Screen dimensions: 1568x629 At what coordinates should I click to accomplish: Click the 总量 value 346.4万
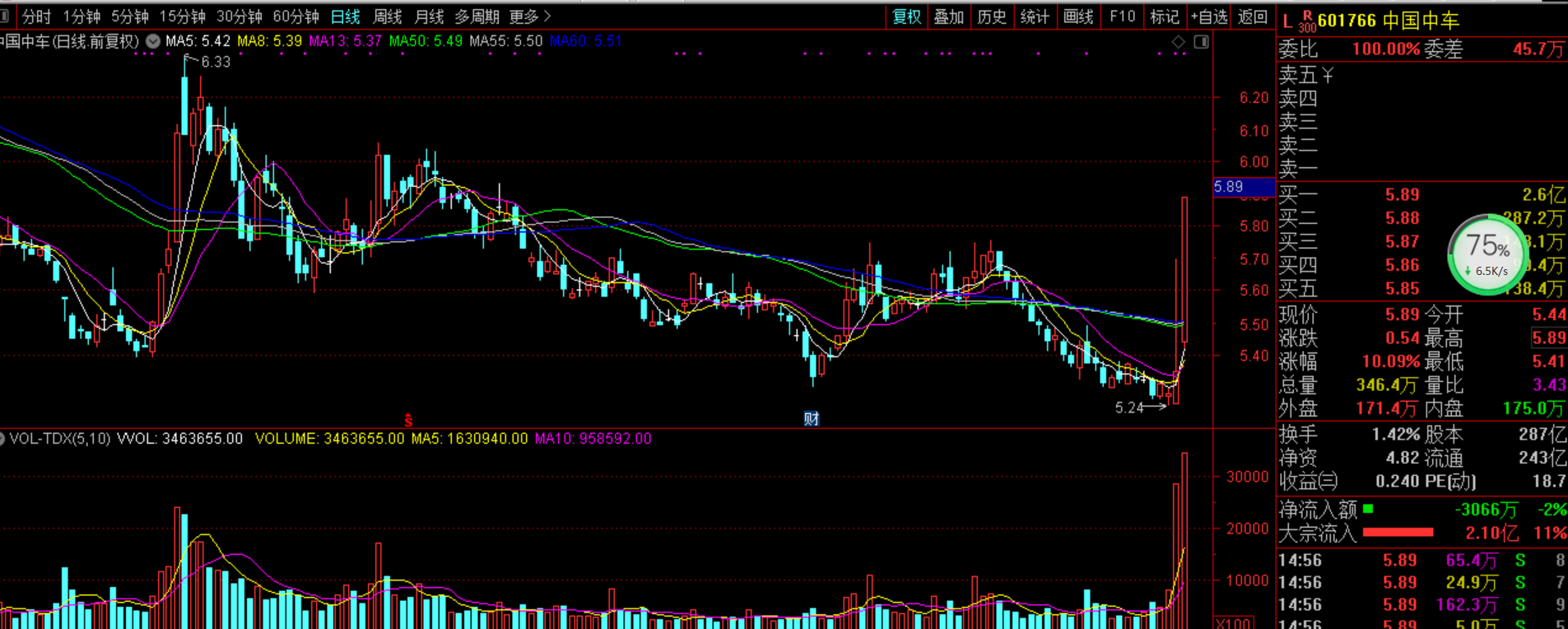1388,385
